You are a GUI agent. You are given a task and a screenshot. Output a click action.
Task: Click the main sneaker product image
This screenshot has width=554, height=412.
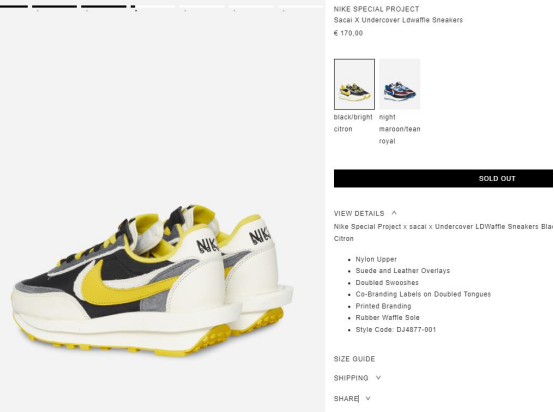[x=153, y=280]
